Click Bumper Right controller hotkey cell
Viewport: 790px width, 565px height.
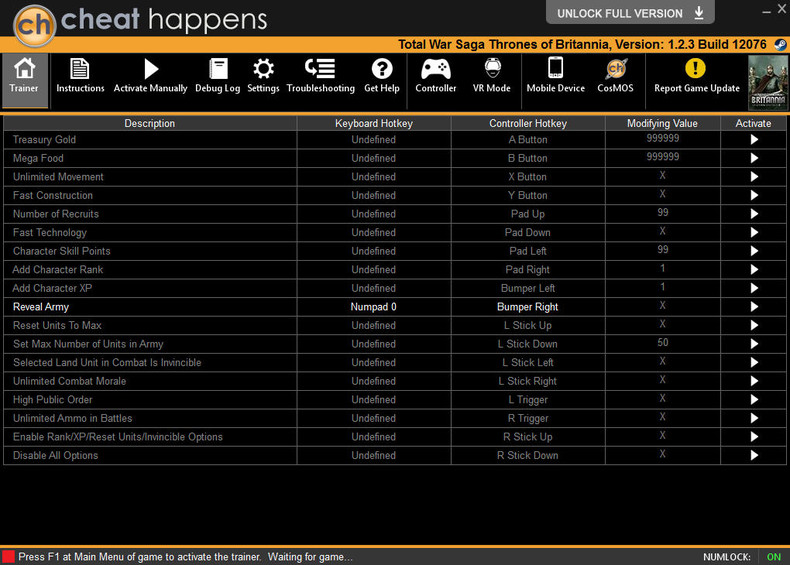(x=528, y=307)
